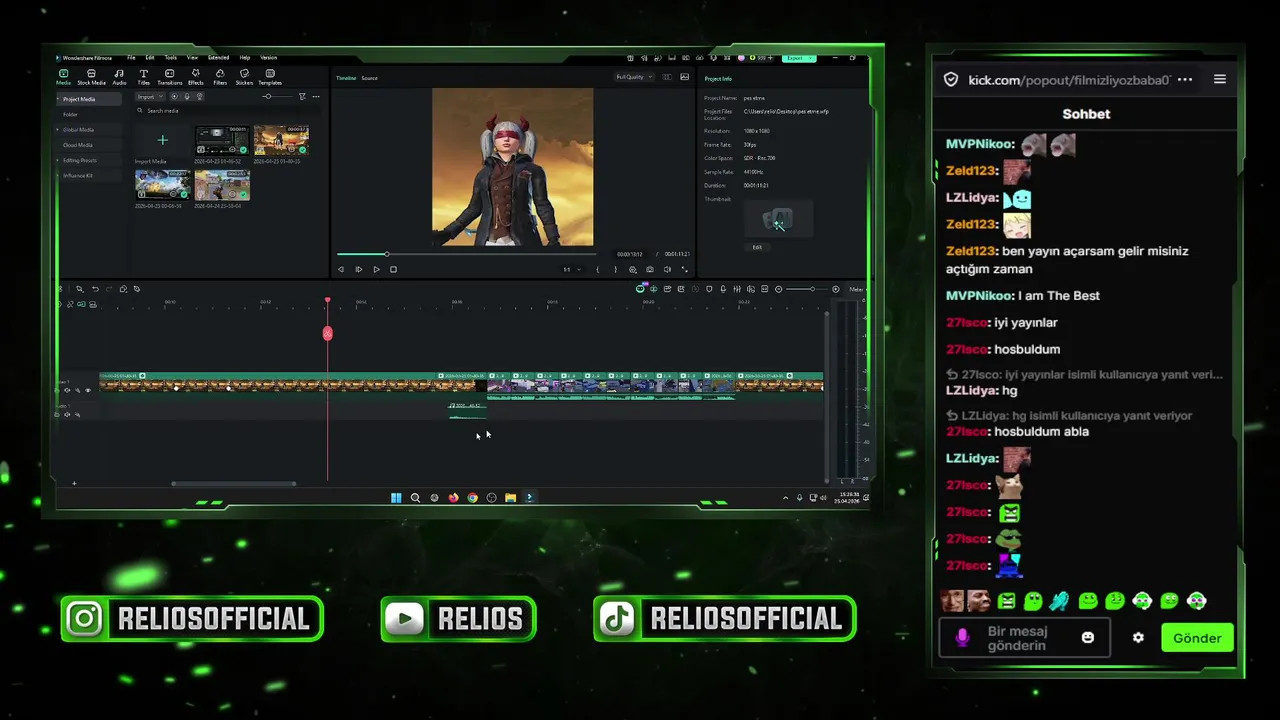Viewport: 1280px width, 720px height.
Task: Set mark in with the { icon
Action: coord(597,269)
